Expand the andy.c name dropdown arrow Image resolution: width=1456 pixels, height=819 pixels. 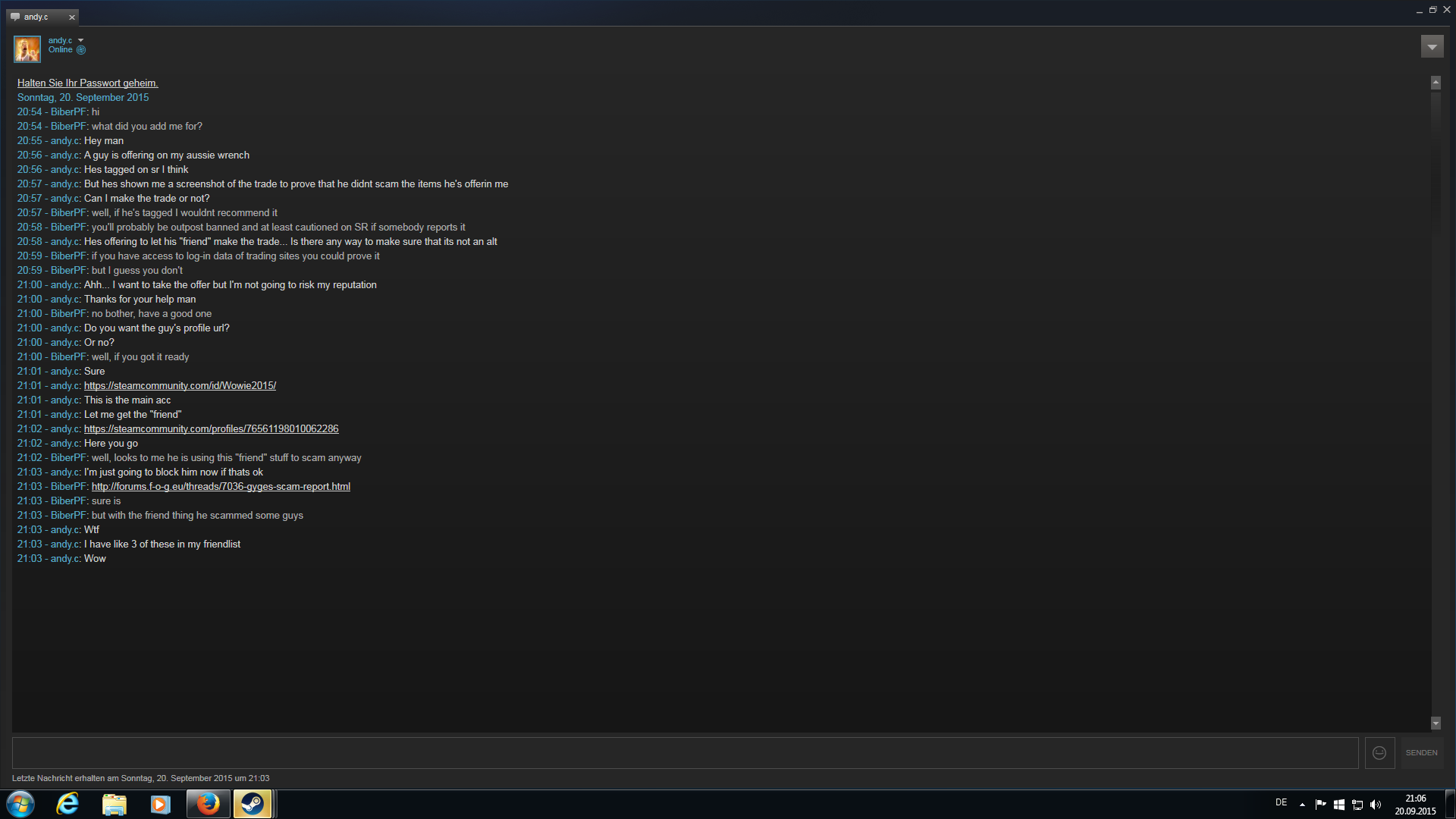80,40
